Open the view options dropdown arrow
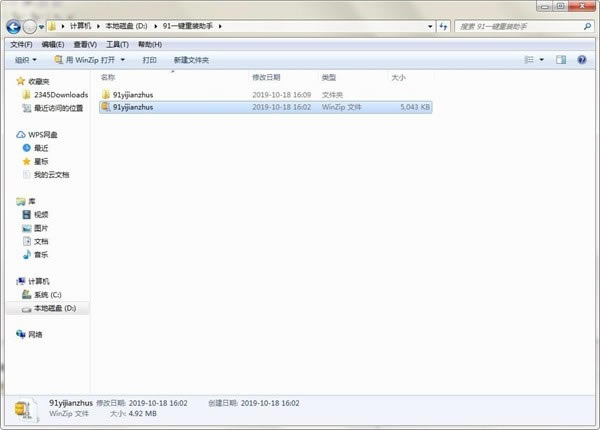 pyautogui.click(x=541, y=60)
